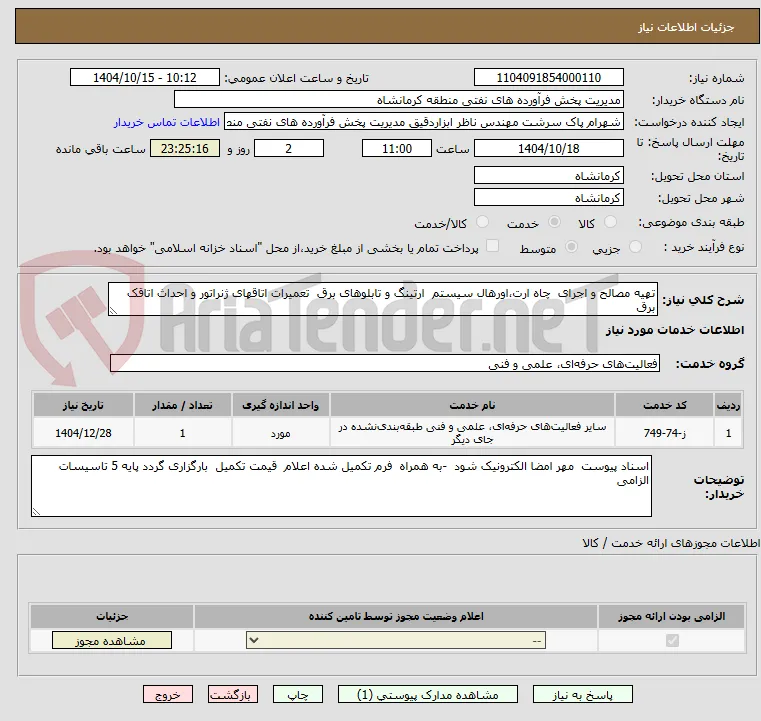Click the خروج exit button
Screen dimensions: 761x721
[x=167, y=694]
